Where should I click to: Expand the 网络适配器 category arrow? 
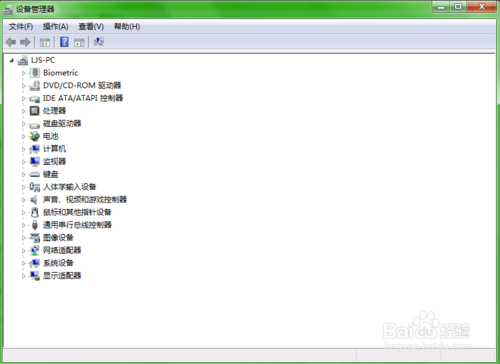[x=24, y=250]
